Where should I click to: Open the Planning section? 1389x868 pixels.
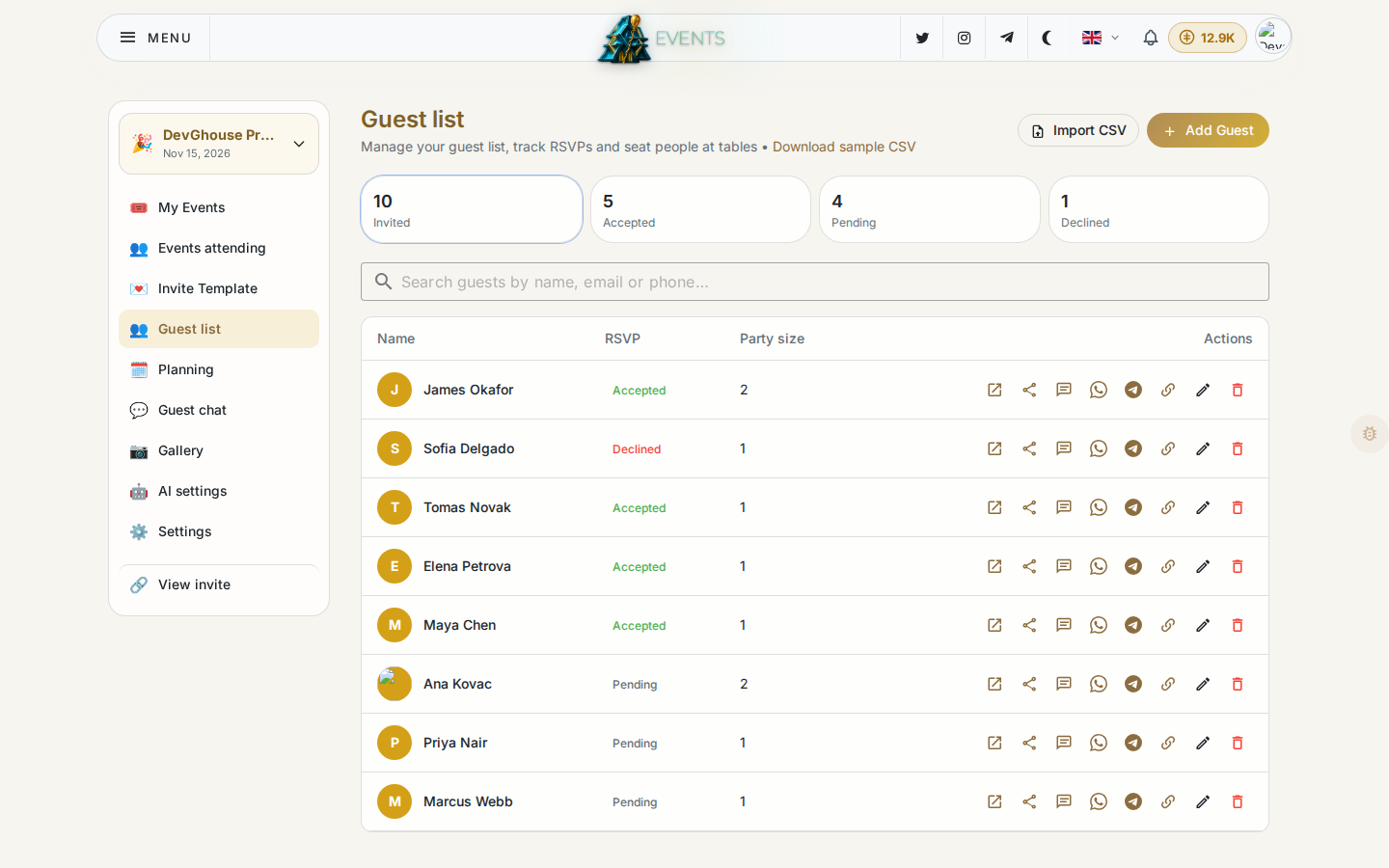coord(219,369)
